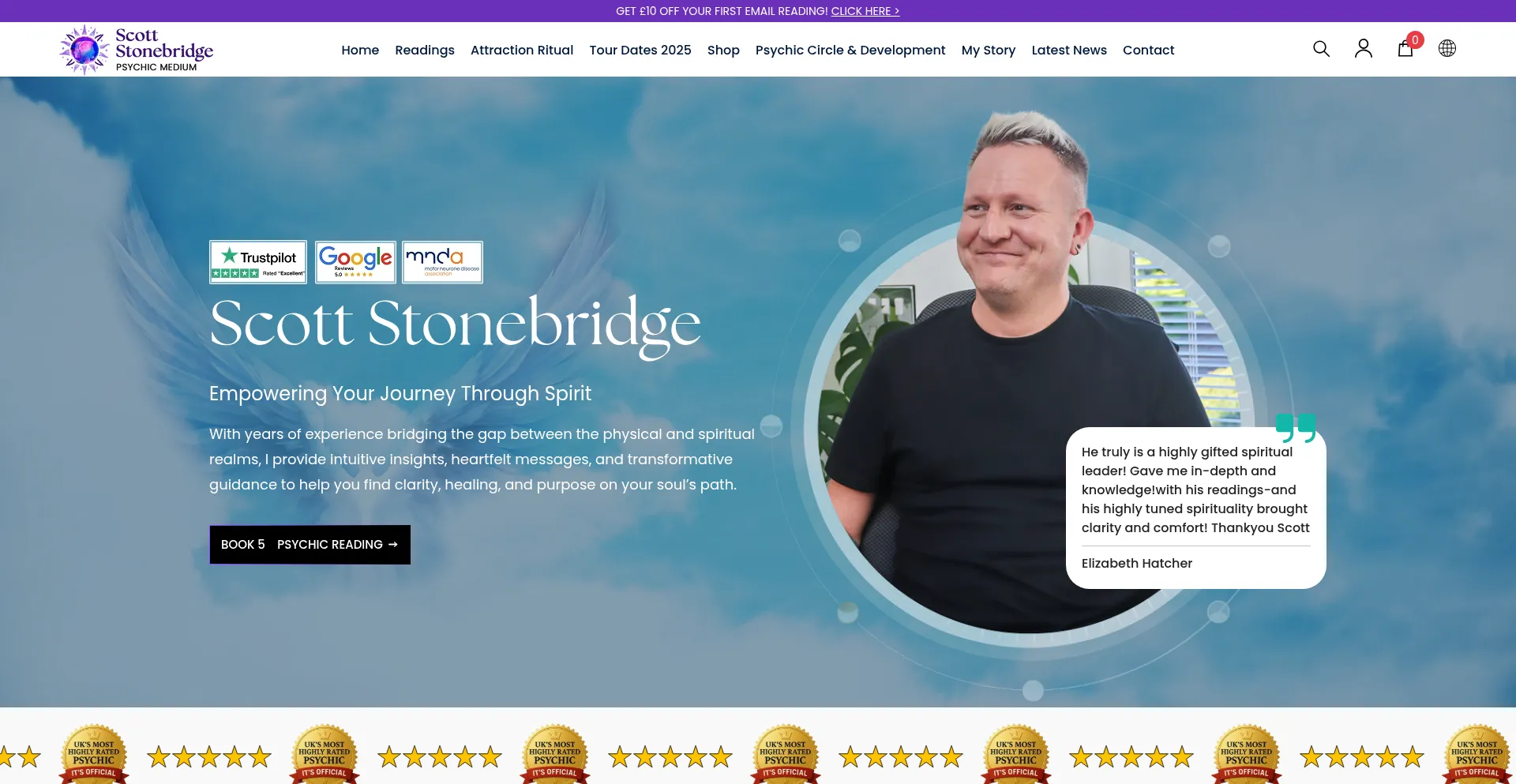Go to the Contact page
This screenshot has width=1516, height=784.
pyautogui.click(x=1149, y=50)
